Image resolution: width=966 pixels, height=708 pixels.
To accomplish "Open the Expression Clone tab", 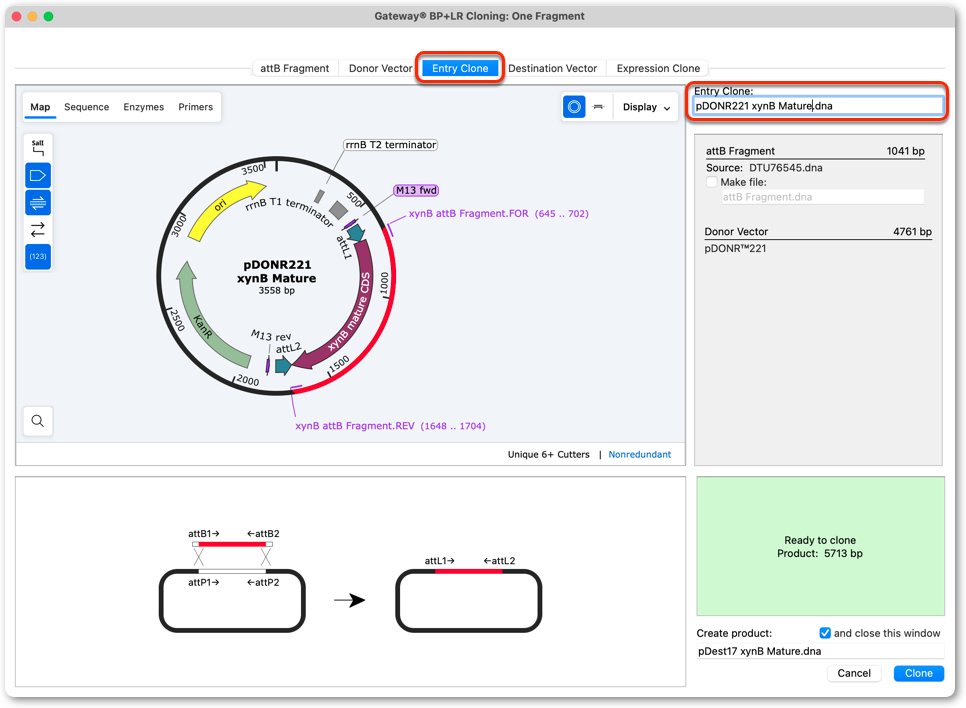I will tap(658, 68).
